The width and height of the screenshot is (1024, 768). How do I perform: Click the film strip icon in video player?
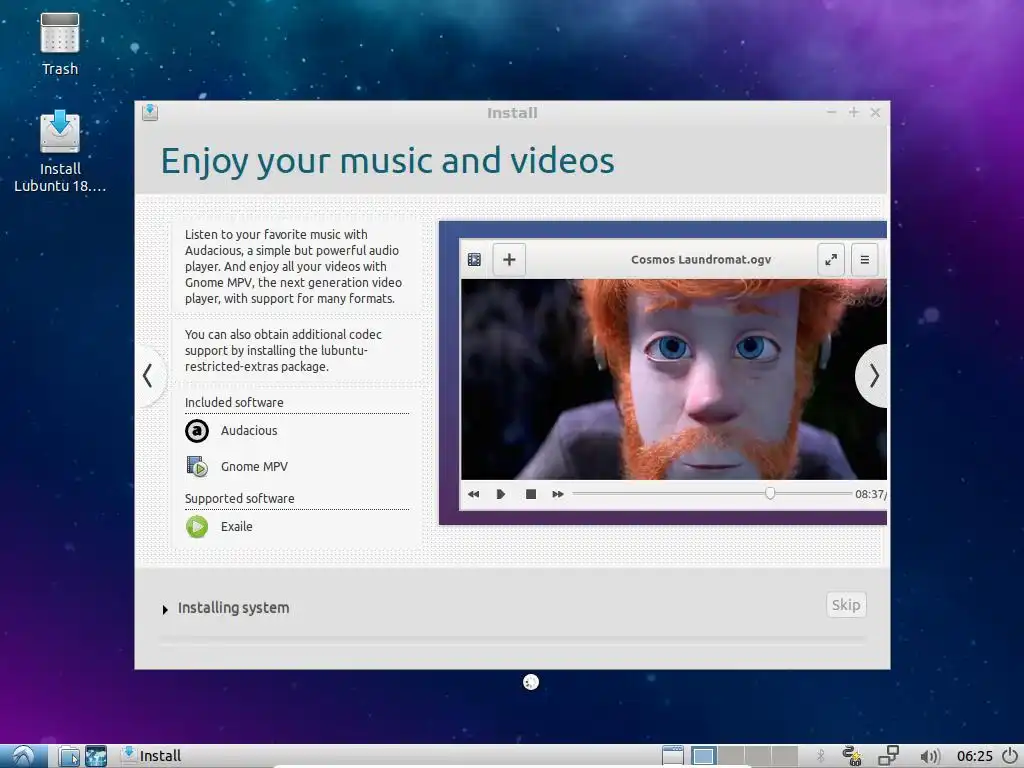475,260
